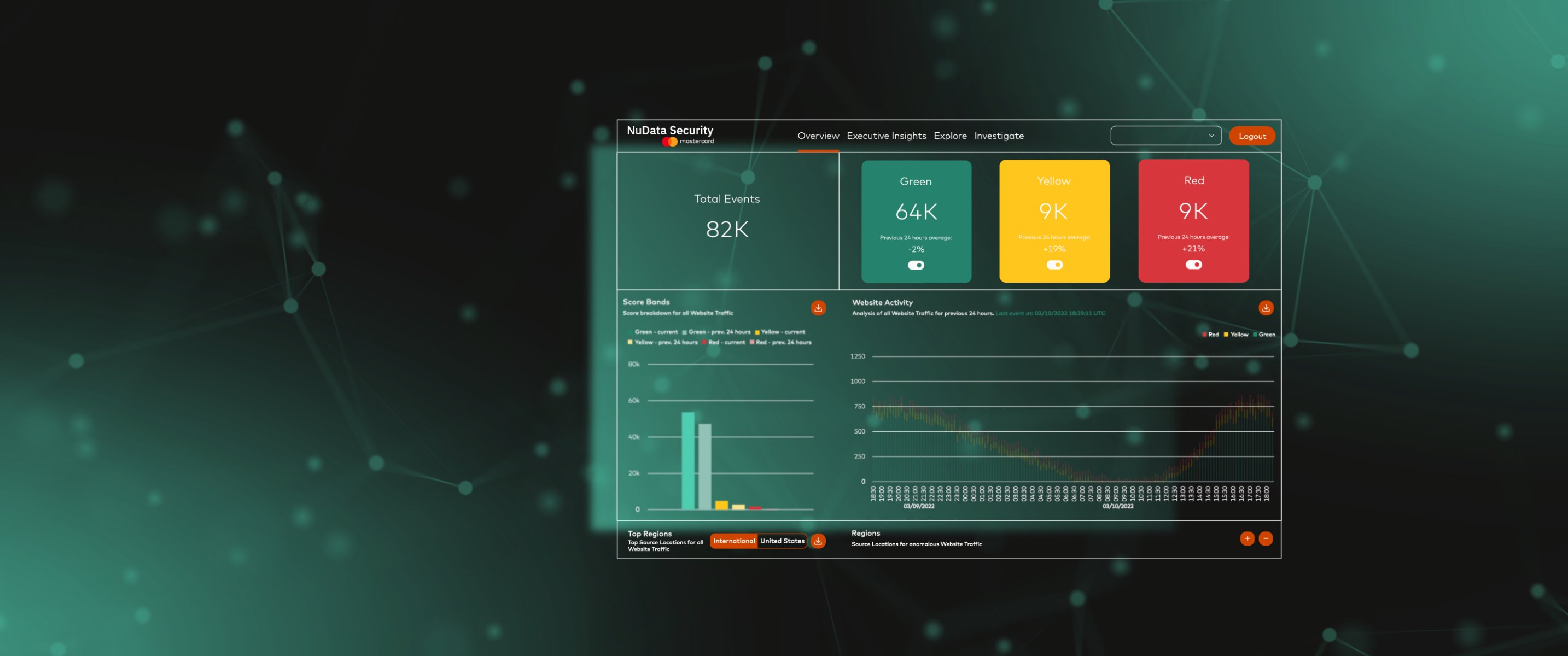Go to the Investigate tab

tap(998, 136)
